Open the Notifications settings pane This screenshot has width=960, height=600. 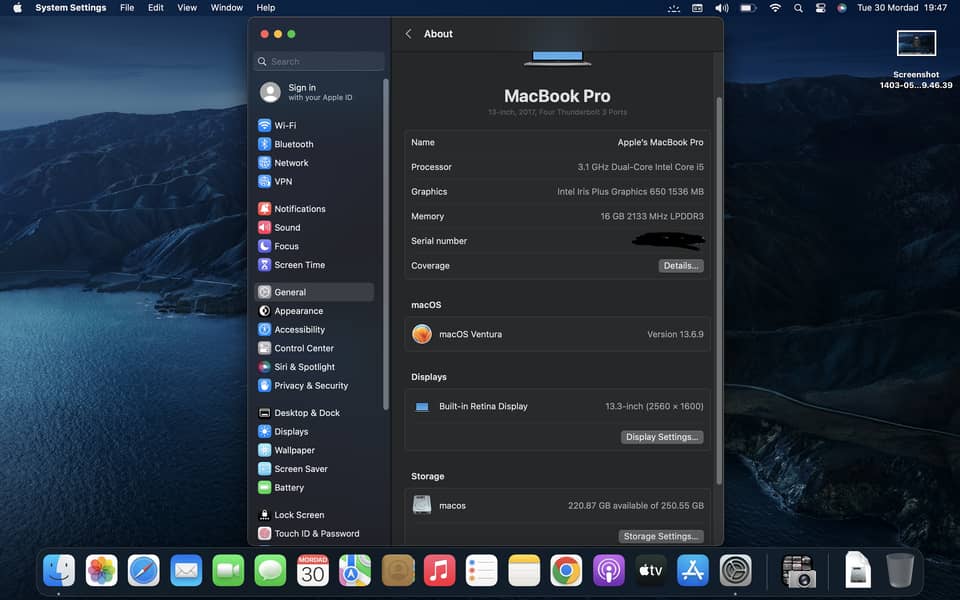(299, 209)
